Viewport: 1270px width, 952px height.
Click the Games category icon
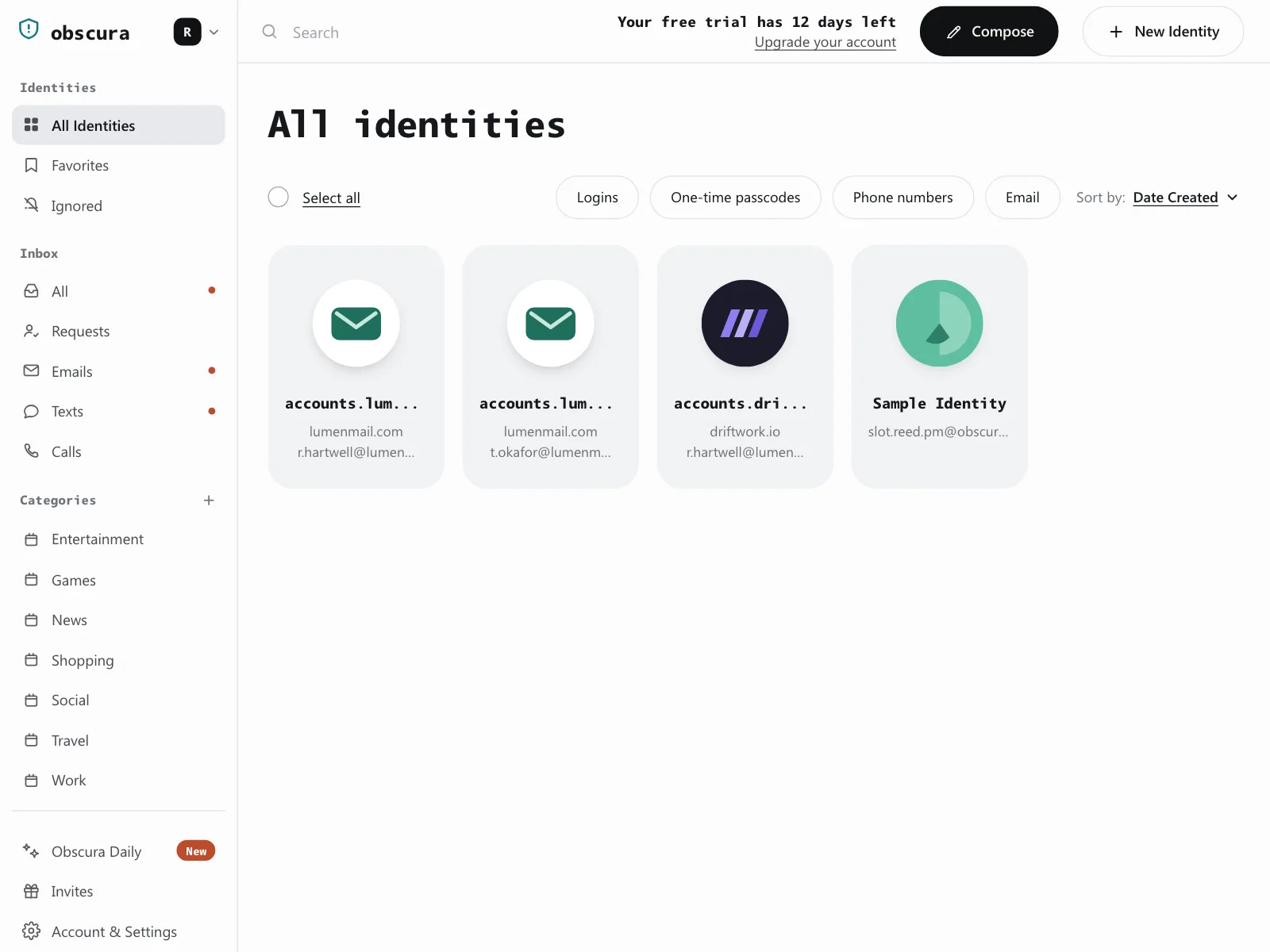pos(32,580)
